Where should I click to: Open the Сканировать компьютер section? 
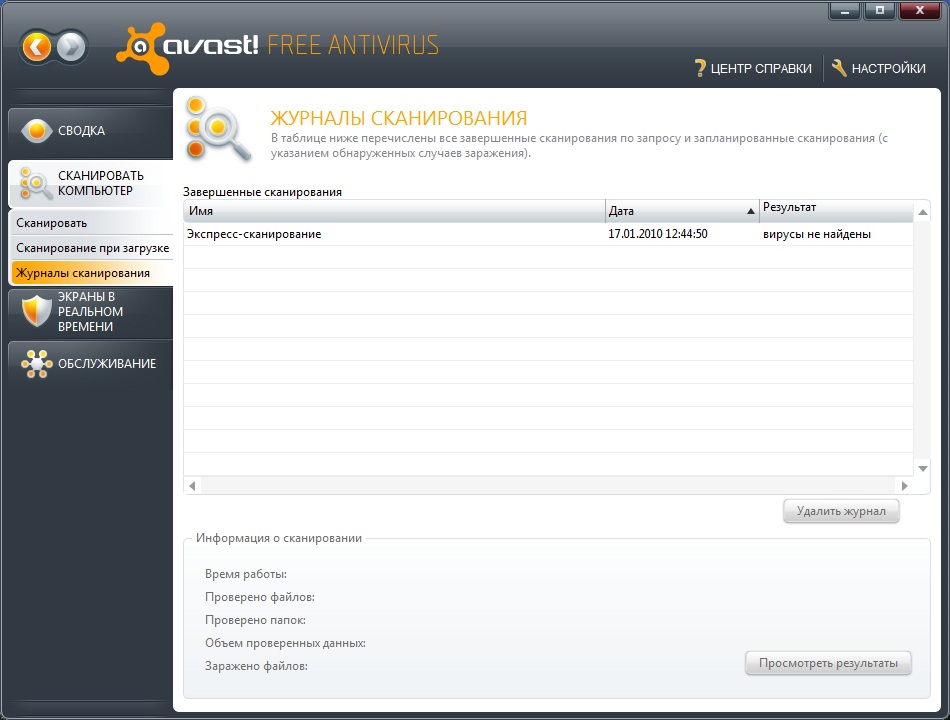(91, 184)
